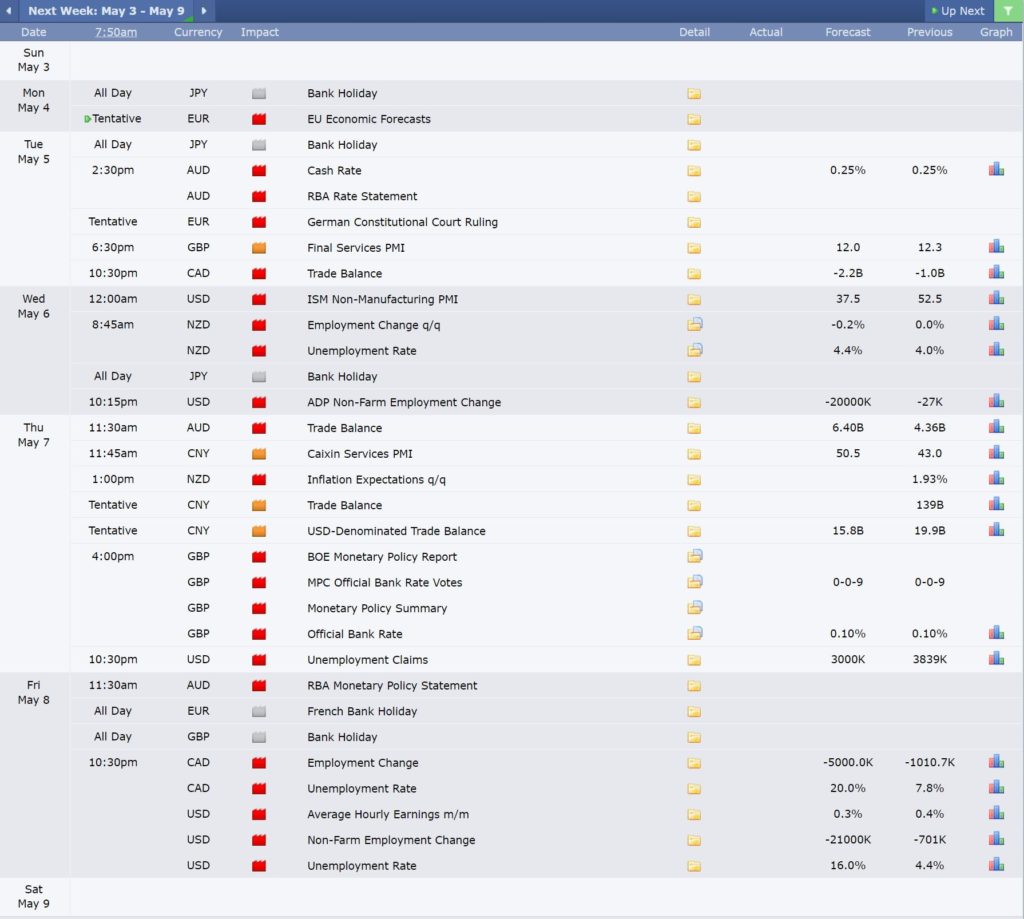Select event ISM Non-Manufacturing PMI
This screenshot has height=919, width=1024.
(383, 299)
